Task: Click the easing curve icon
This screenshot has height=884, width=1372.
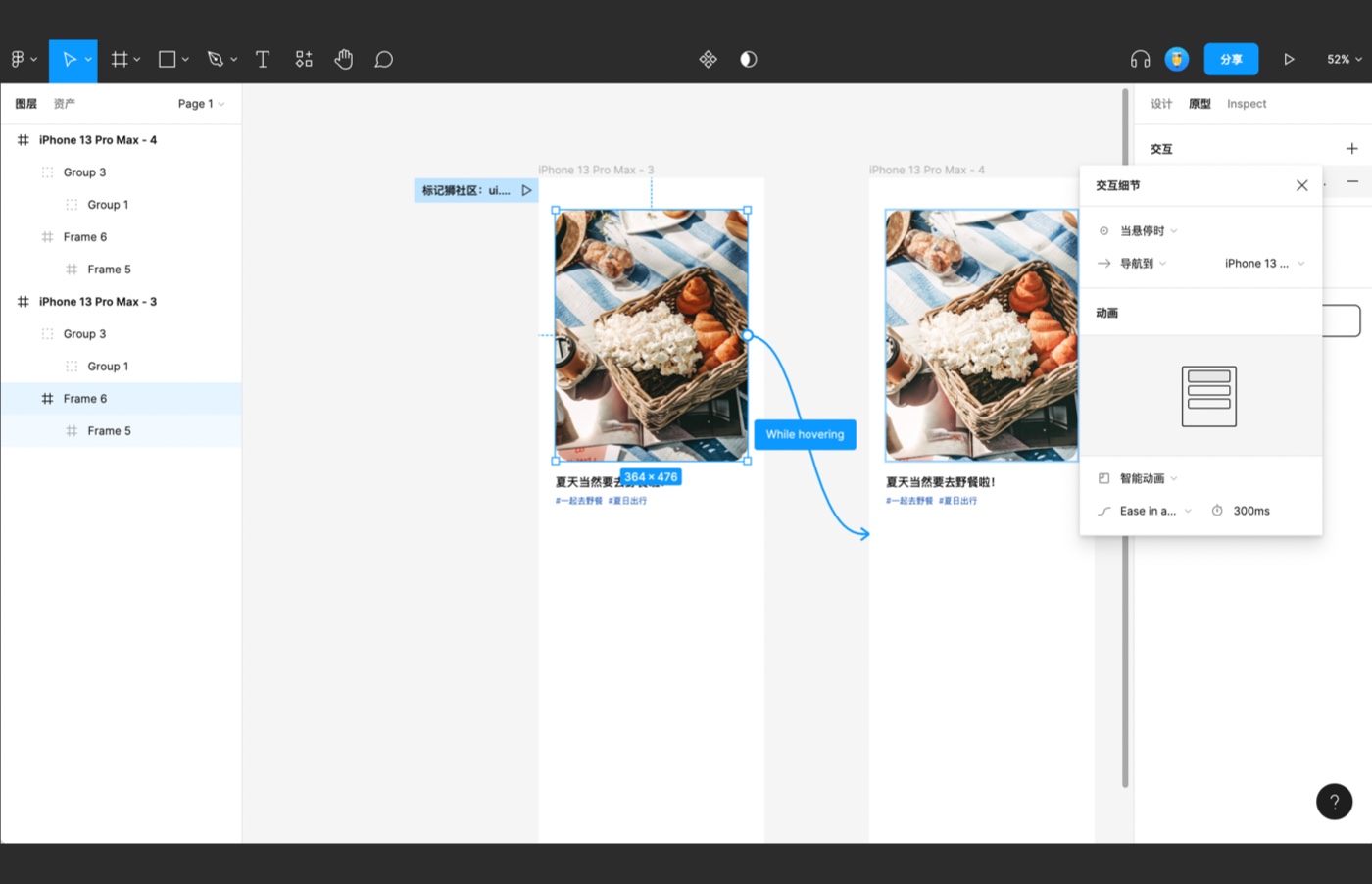Action: point(1104,511)
